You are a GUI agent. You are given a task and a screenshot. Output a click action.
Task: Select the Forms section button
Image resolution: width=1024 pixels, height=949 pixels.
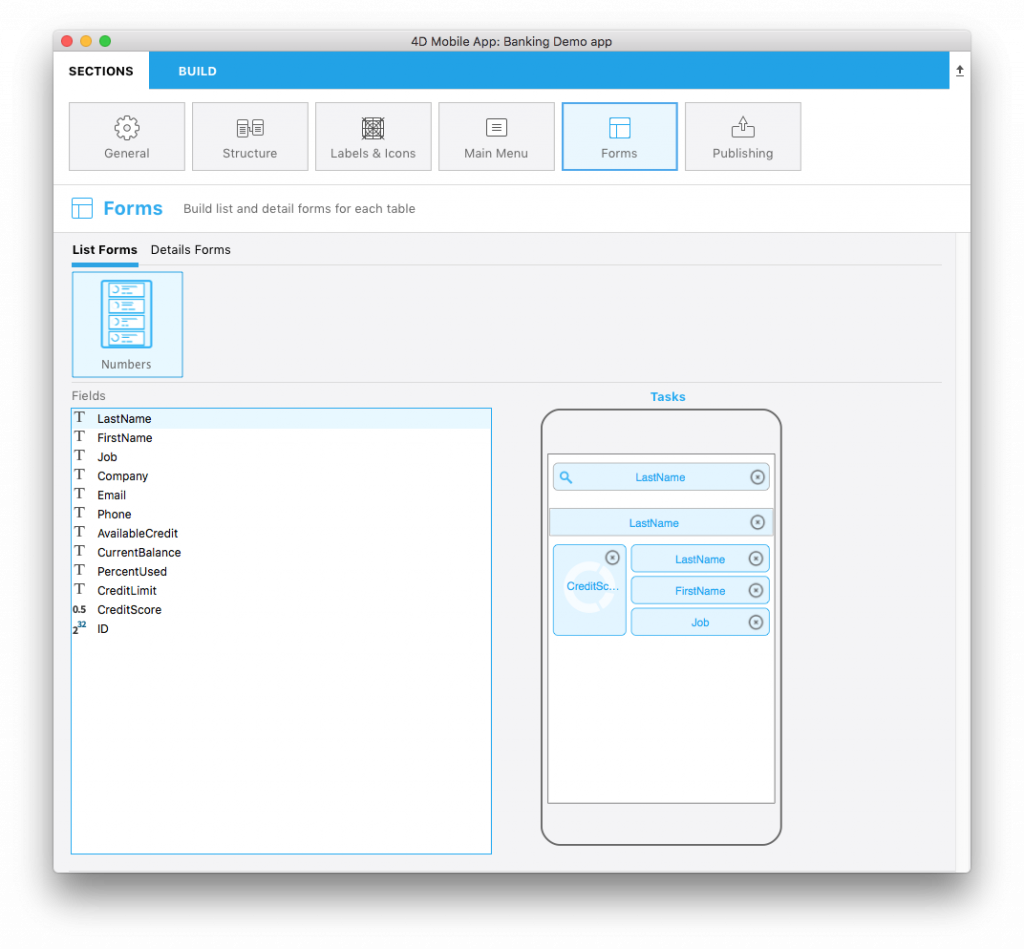(x=619, y=137)
